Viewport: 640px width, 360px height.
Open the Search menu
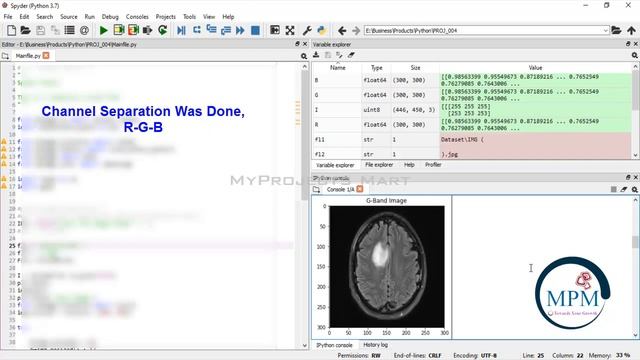(x=44, y=17)
